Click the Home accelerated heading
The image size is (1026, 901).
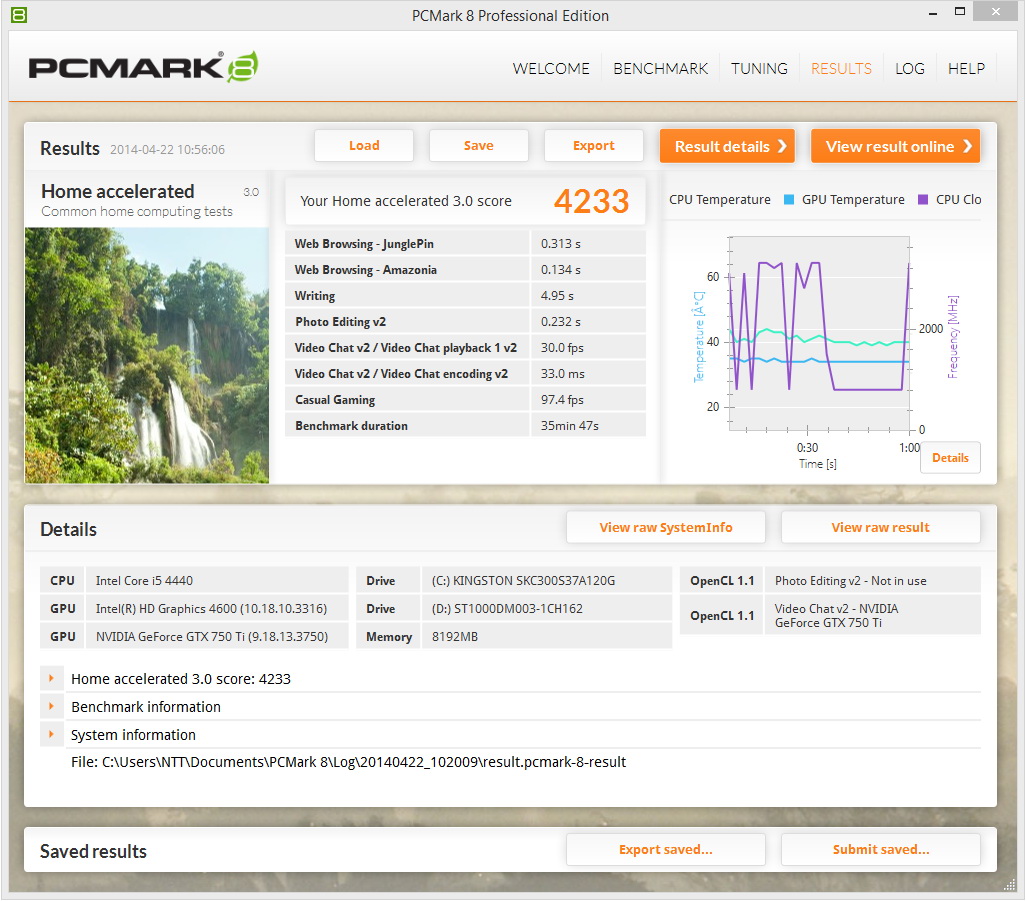(118, 191)
